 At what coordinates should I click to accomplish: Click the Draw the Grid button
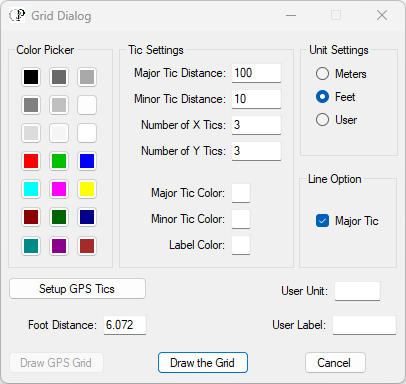point(203,363)
